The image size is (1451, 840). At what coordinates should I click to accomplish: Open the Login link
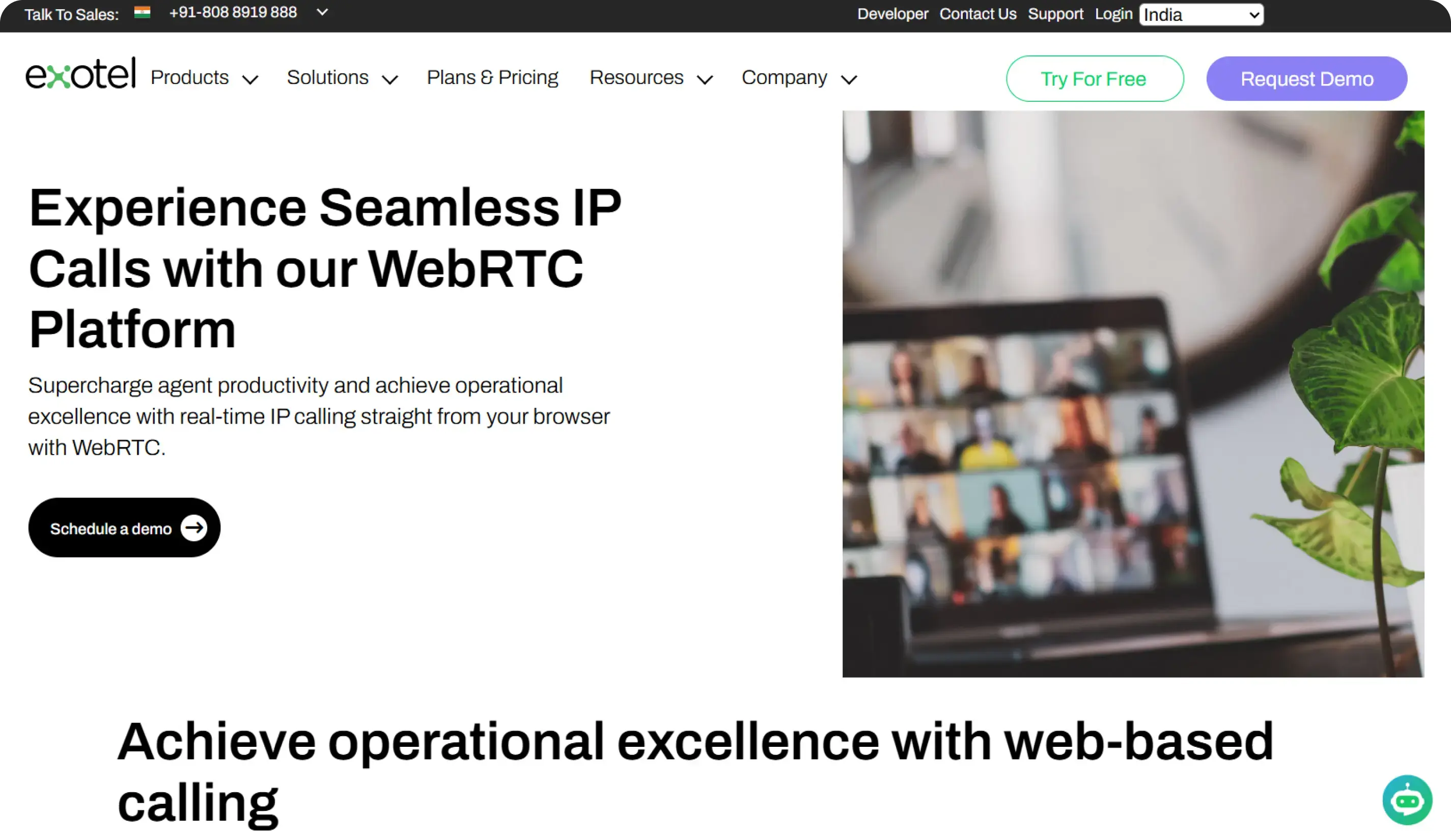1113,14
